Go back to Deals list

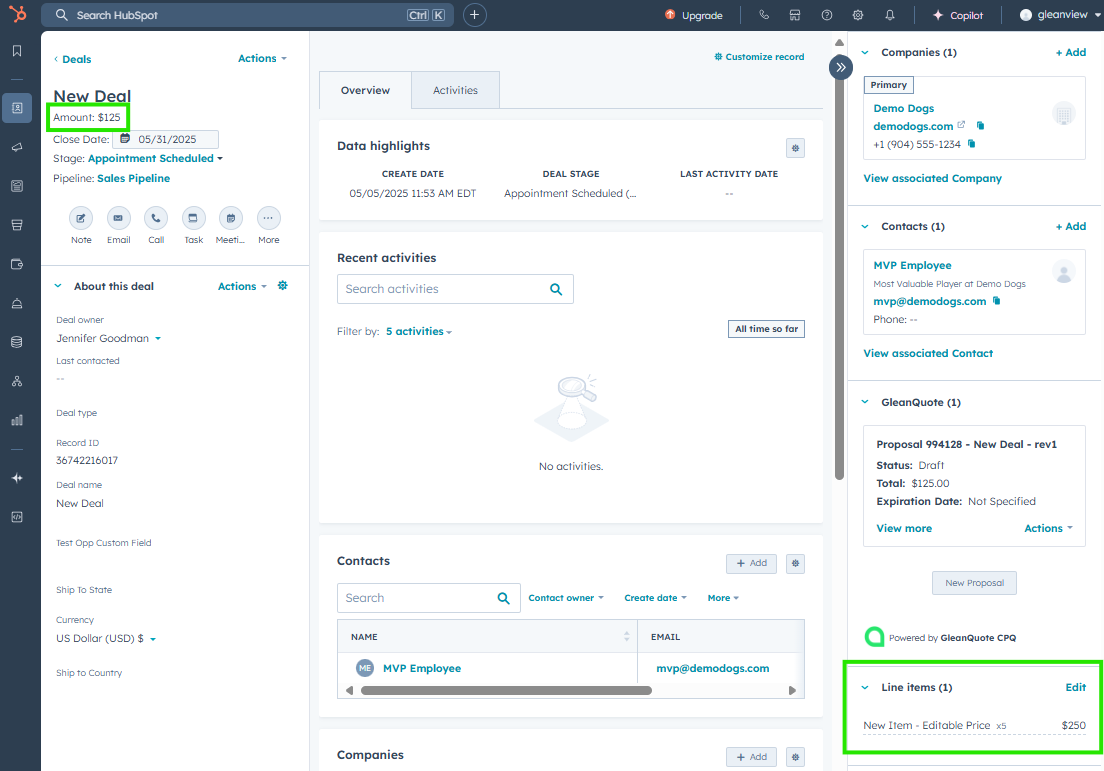point(73,59)
